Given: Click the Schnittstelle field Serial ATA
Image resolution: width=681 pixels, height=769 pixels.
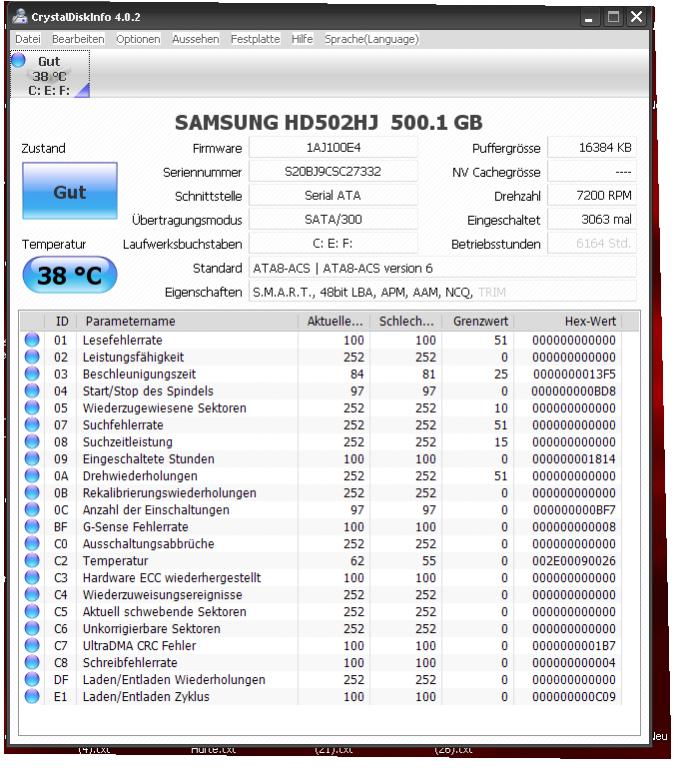Looking at the screenshot, I should (x=333, y=196).
